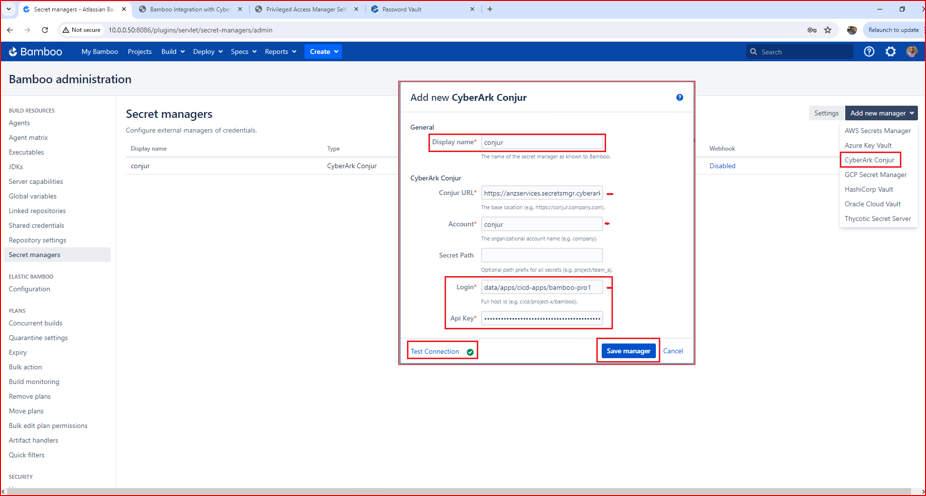
Task: Click the horizontal scrollbar at page bottom
Action: pos(458,491)
